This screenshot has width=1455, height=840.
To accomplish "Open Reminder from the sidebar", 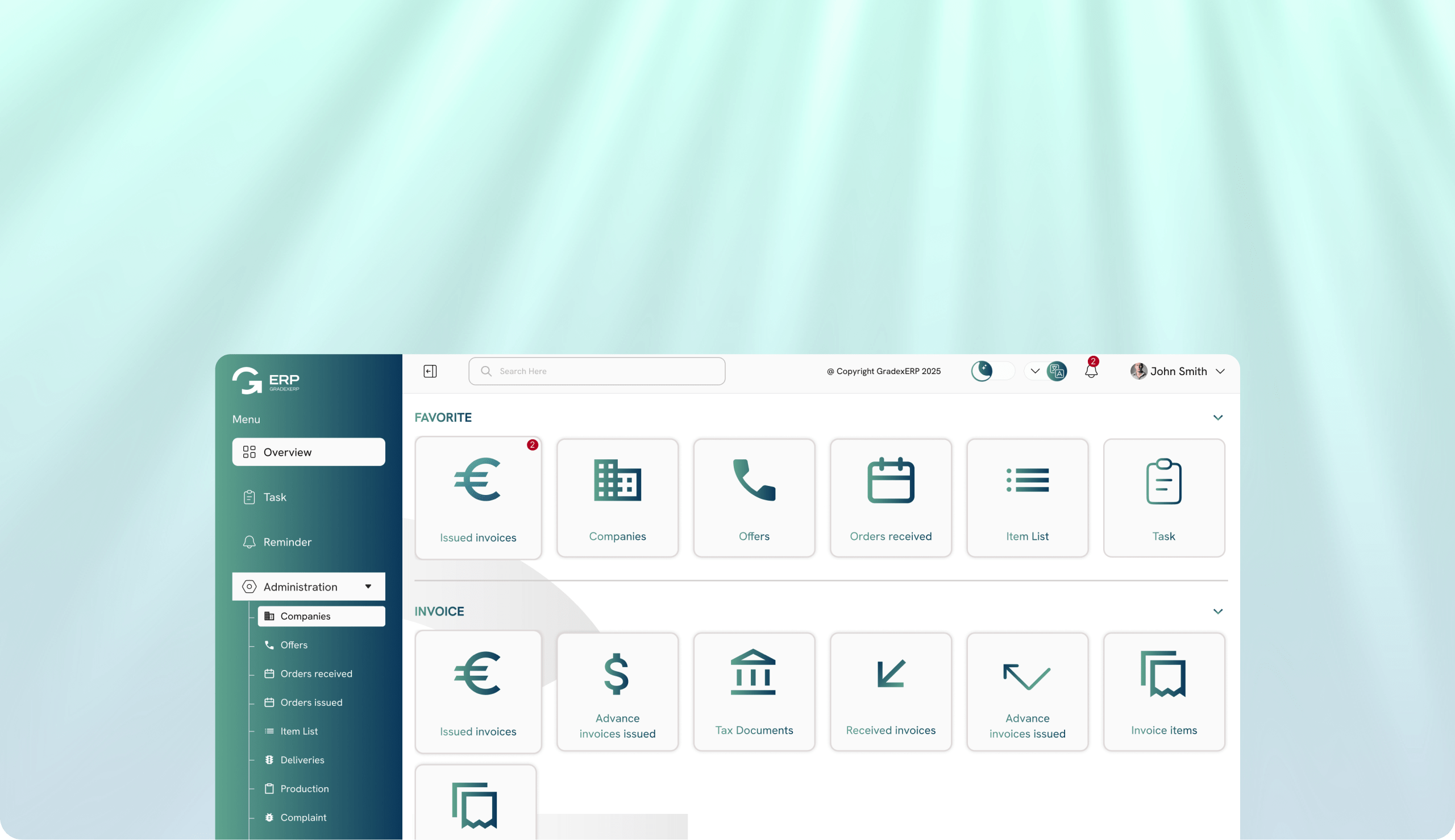I will [286, 542].
